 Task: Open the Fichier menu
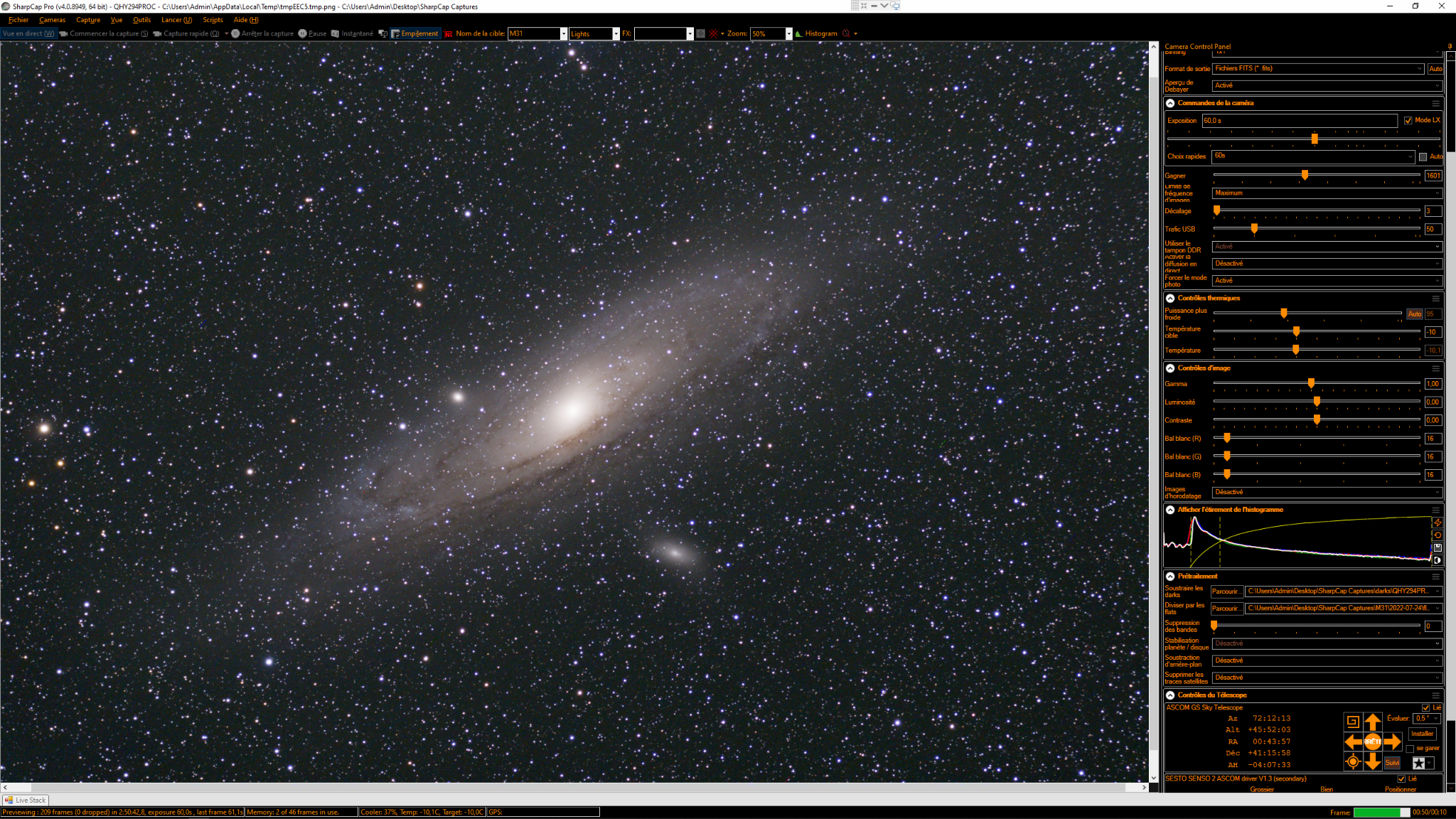[x=18, y=20]
